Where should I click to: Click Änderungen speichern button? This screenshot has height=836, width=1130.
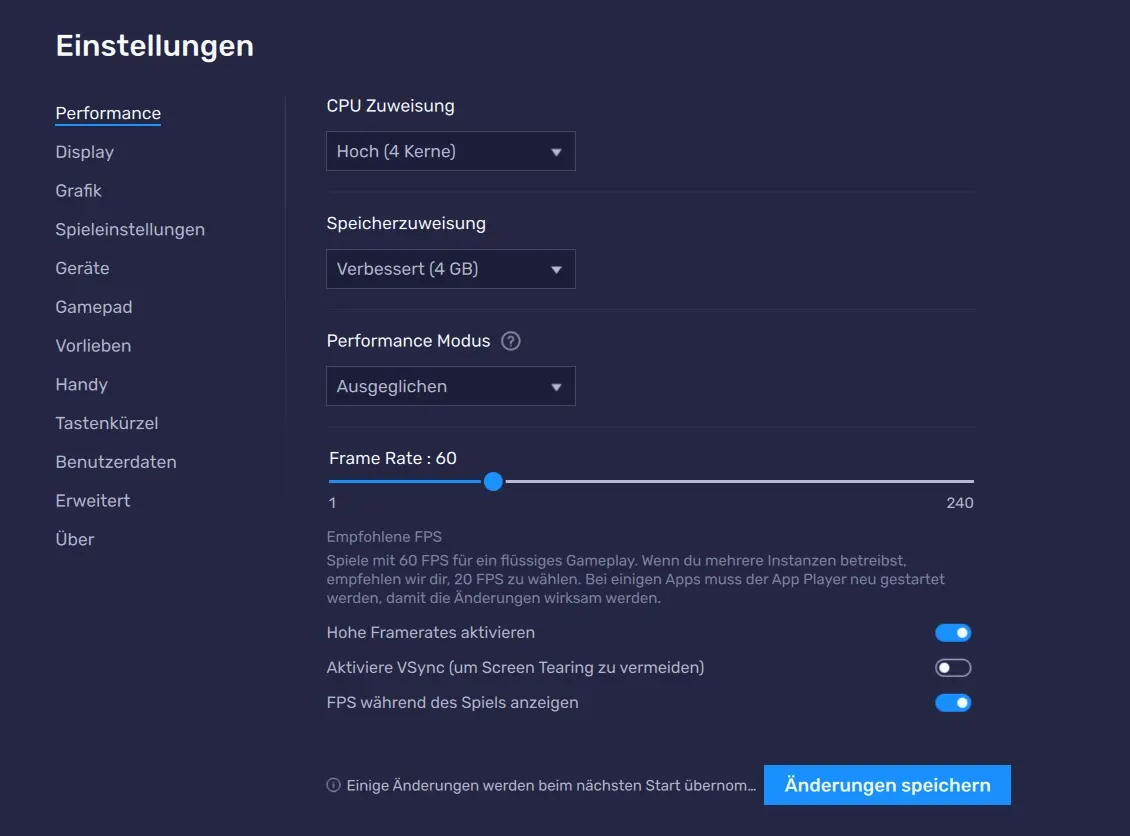pyautogui.click(x=886, y=785)
